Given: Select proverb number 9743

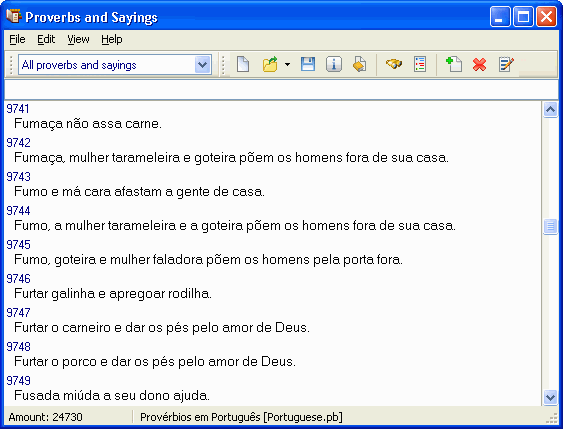Looking at the screenshot, I should point(19,177).
